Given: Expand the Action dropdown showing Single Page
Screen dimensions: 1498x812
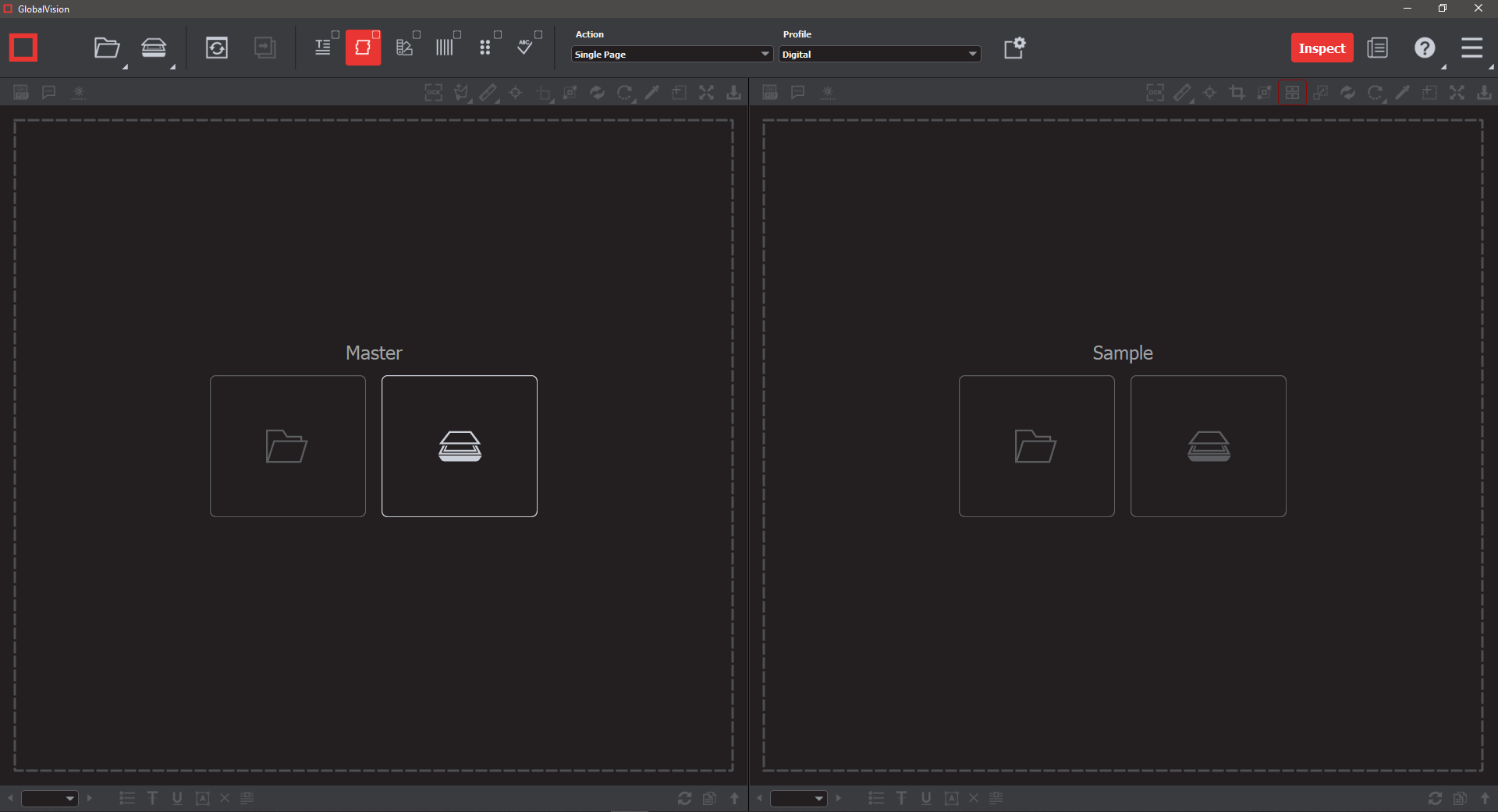Looking at the screenshot, I should 672,55.
